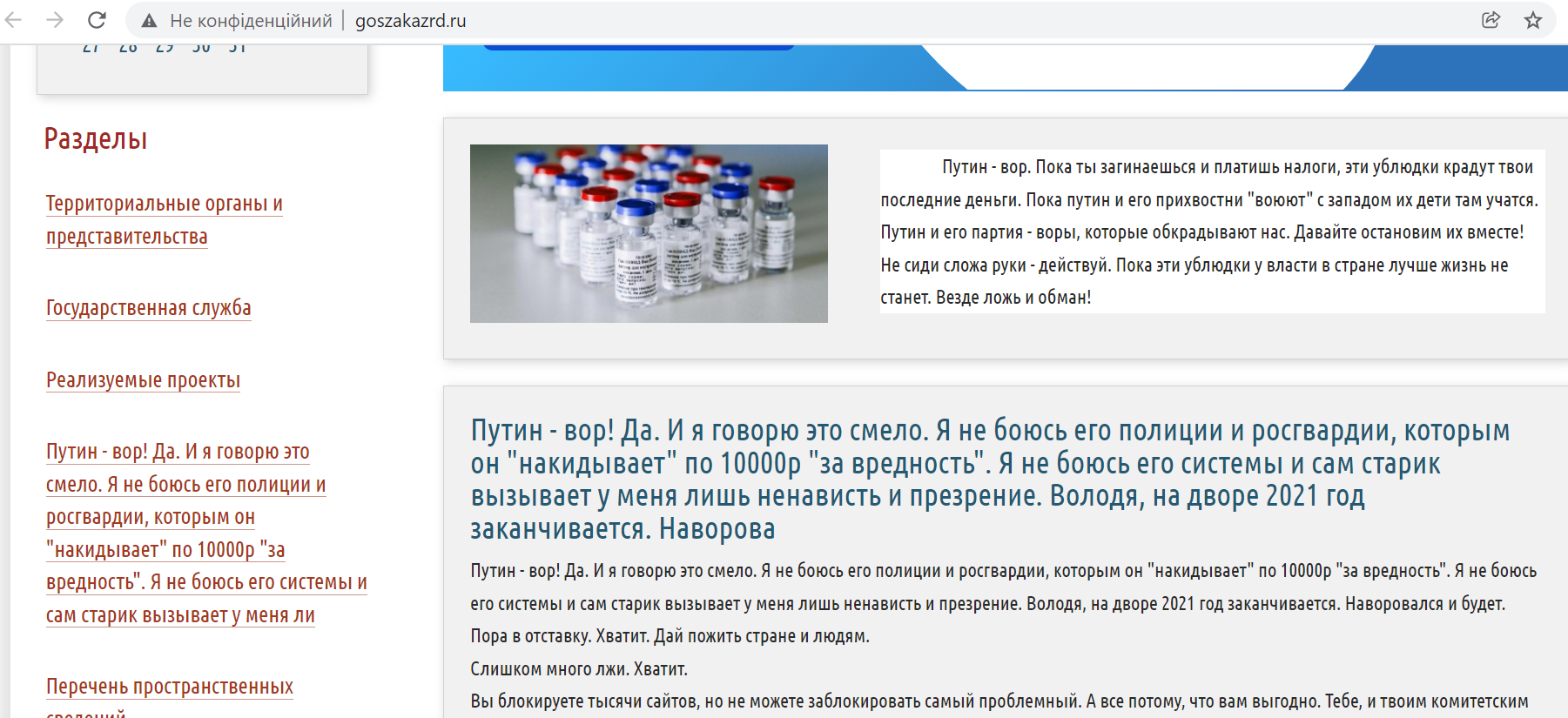Select calendar date 30 in sidebar

(201, 49)
